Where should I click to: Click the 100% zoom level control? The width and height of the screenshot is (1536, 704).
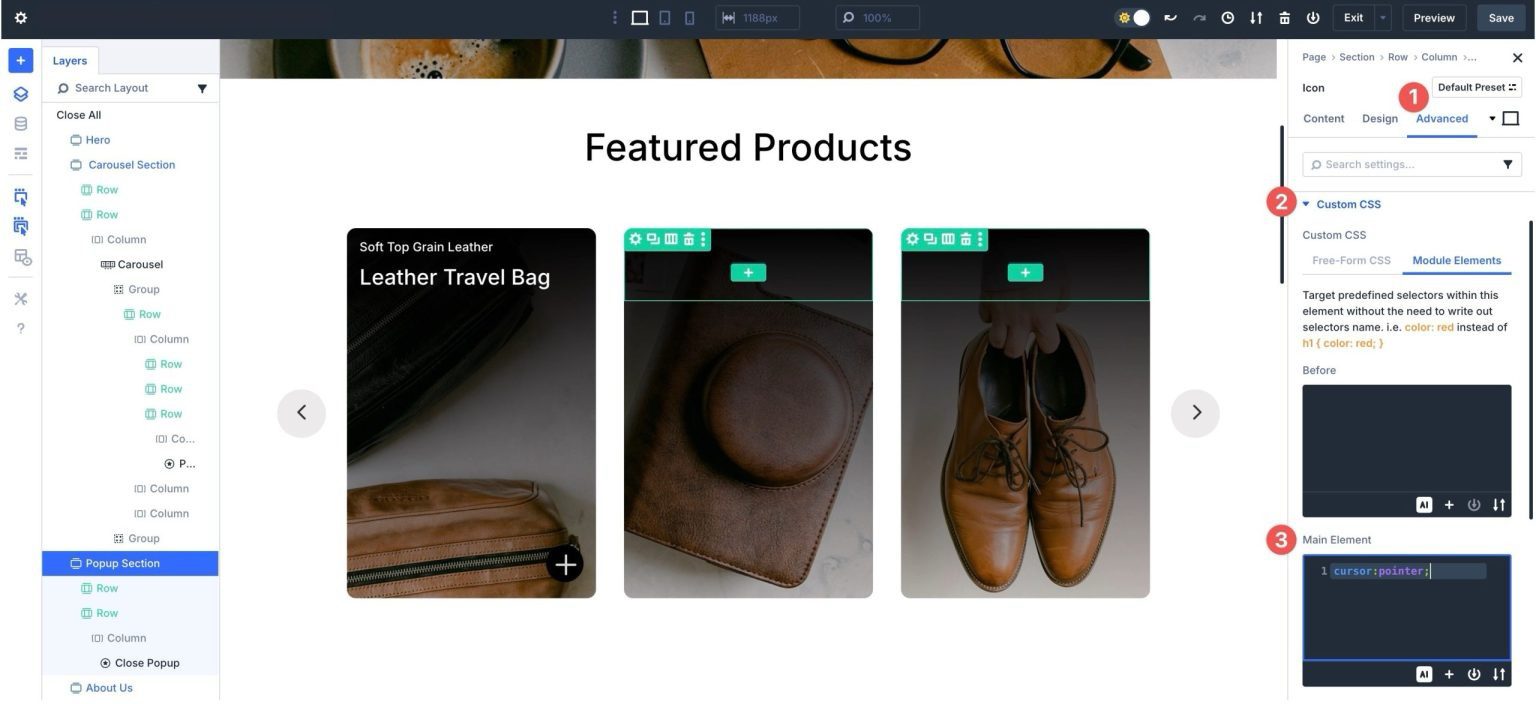click(x=877, y=17)
